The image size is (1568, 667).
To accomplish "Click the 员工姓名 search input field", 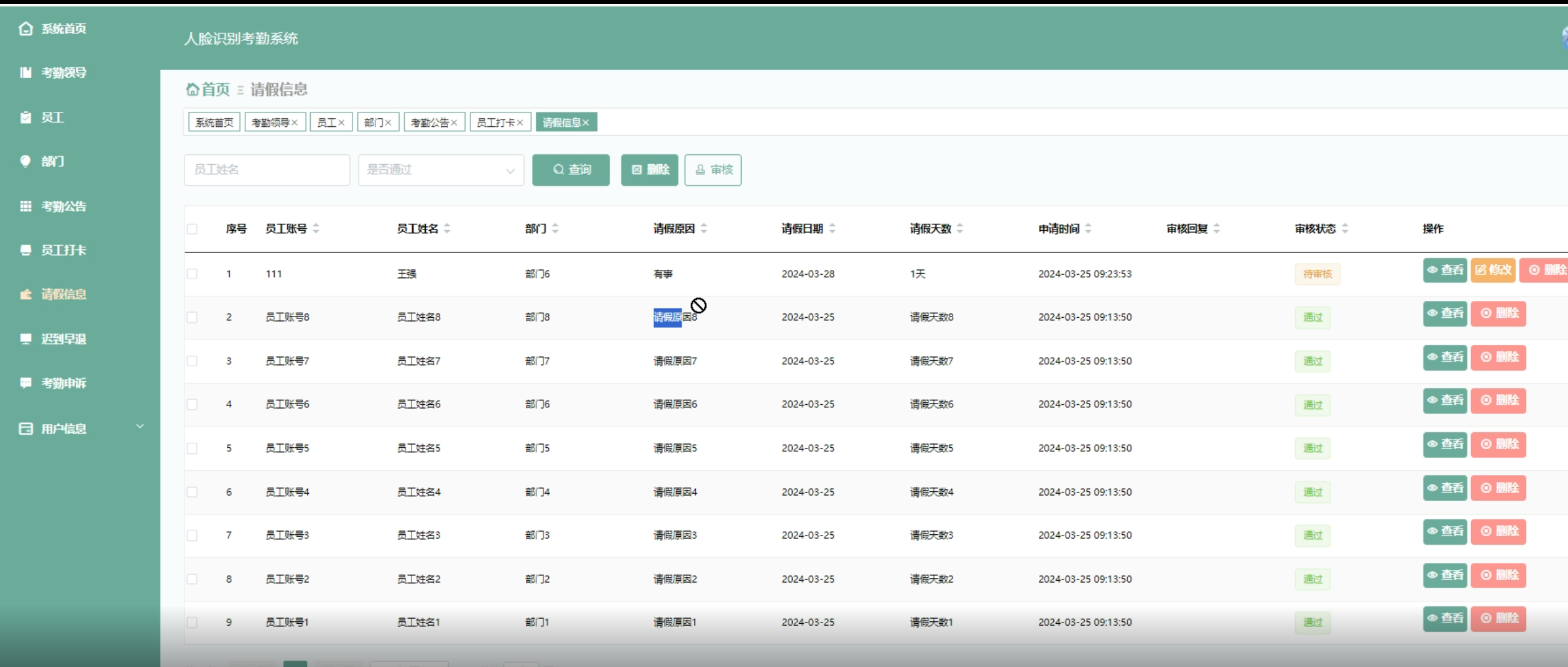I will point(267,170).
